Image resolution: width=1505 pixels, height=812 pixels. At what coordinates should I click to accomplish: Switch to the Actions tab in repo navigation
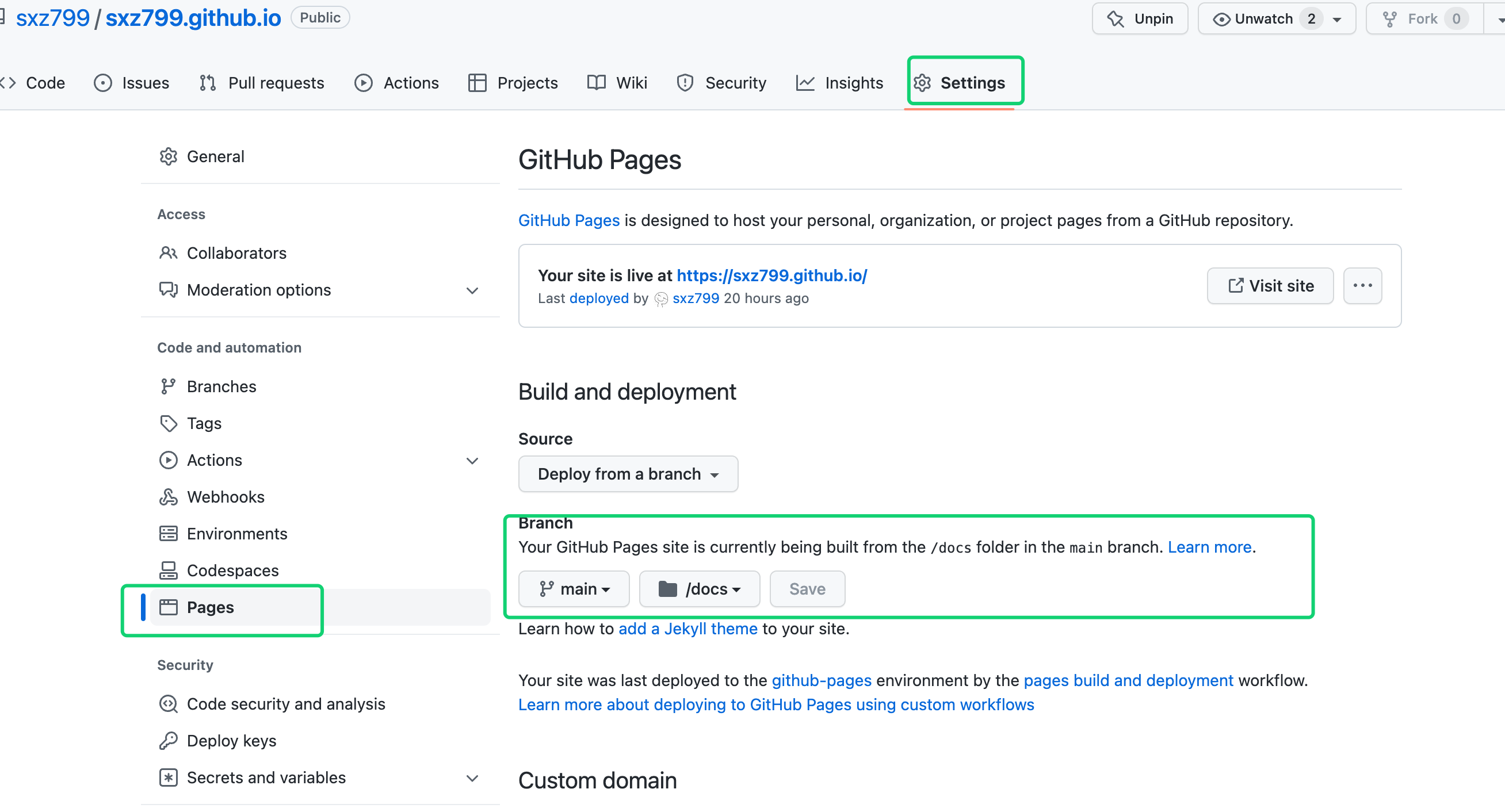pyautogui.click(x=396, y=83)
